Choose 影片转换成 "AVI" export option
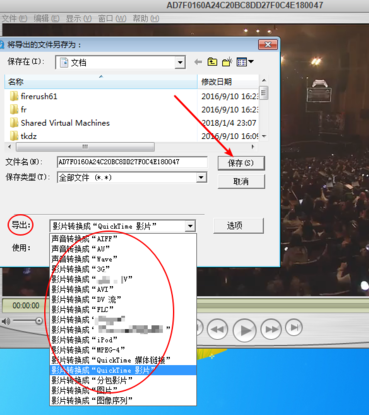 coord(123,289)
